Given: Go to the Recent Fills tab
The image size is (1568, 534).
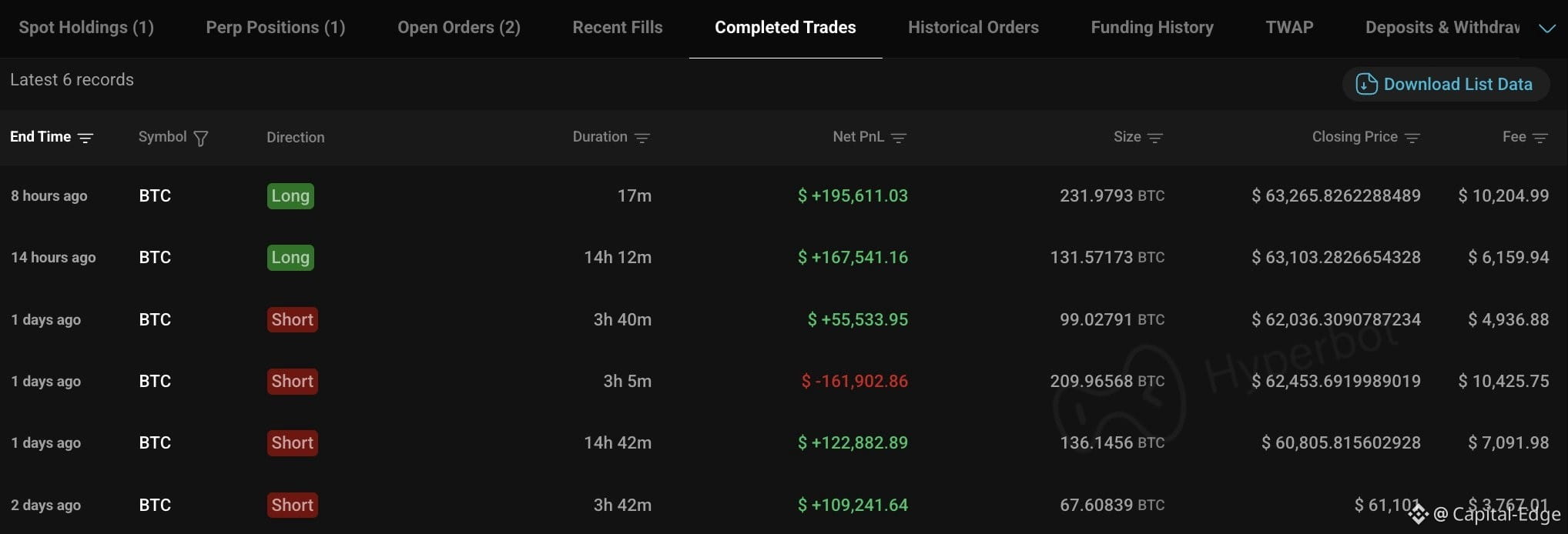Looking at the screenshot, I should (618, 28).
